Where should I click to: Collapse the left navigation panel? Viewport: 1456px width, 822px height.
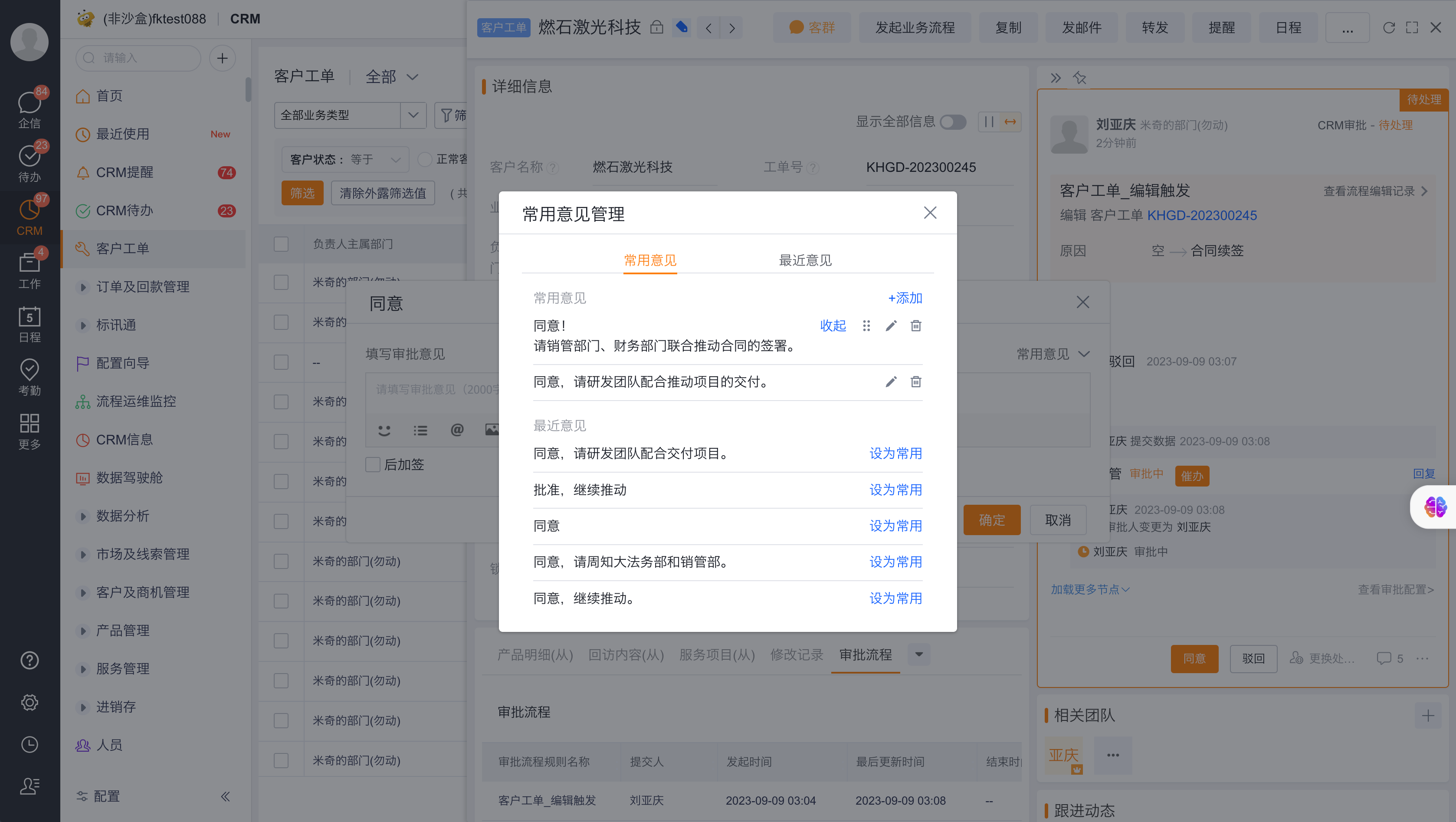pyautogui.click(x=225, y=796)
